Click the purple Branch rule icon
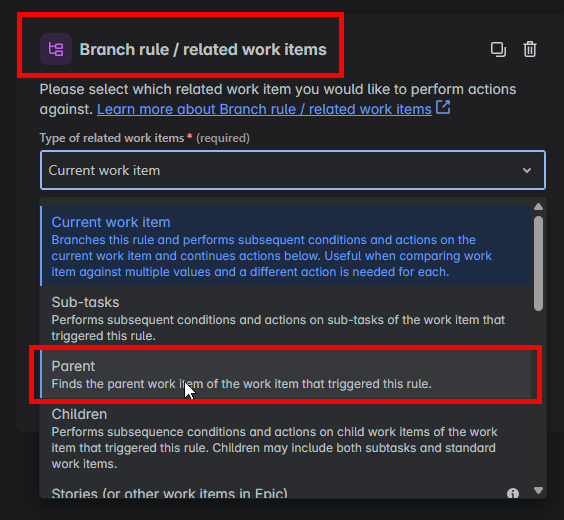Screen dimensions: 564x520 click(56, 49)
